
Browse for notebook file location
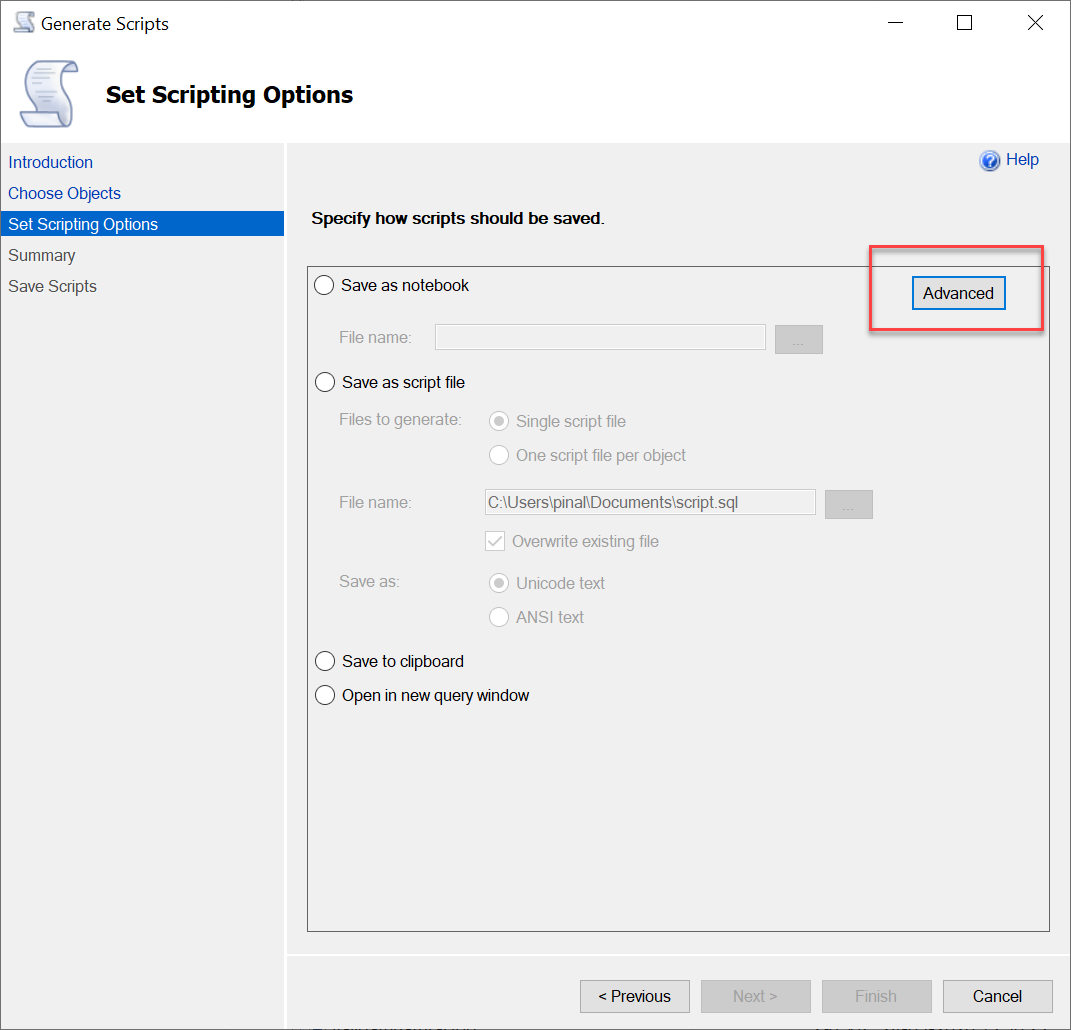pyautogui.click(x=798, y=339)
